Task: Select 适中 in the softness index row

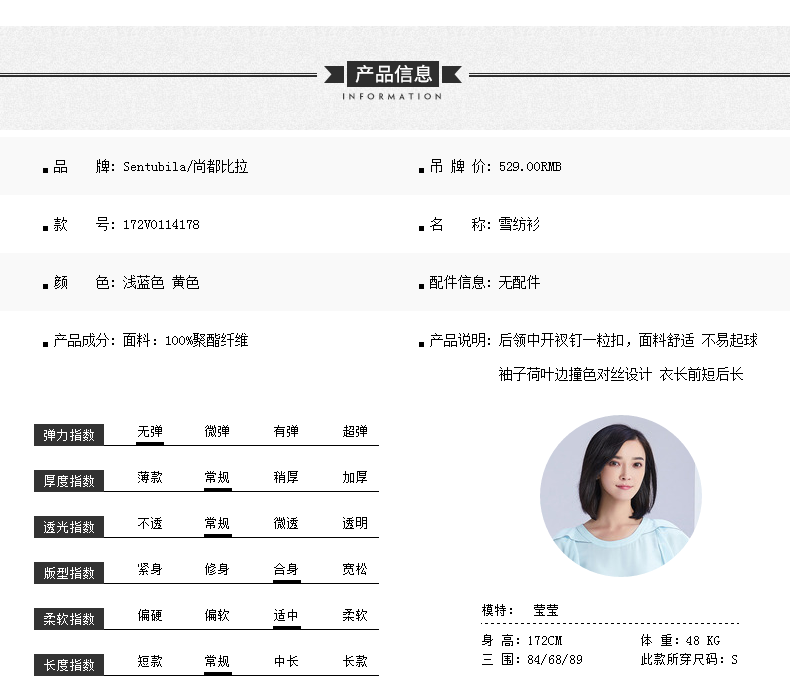Action: (x=286, y=616)
